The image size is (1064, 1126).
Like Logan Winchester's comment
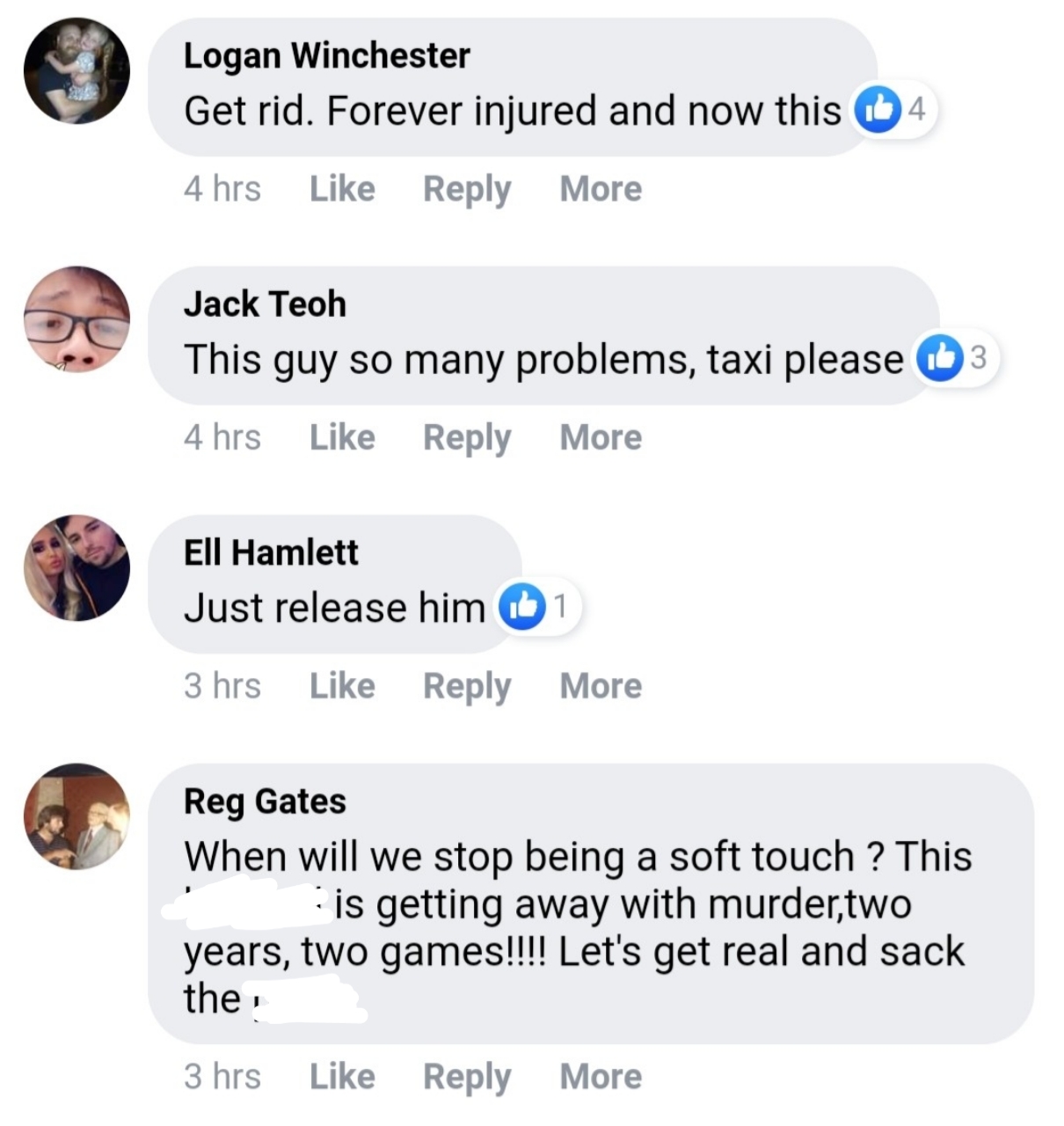342,188
